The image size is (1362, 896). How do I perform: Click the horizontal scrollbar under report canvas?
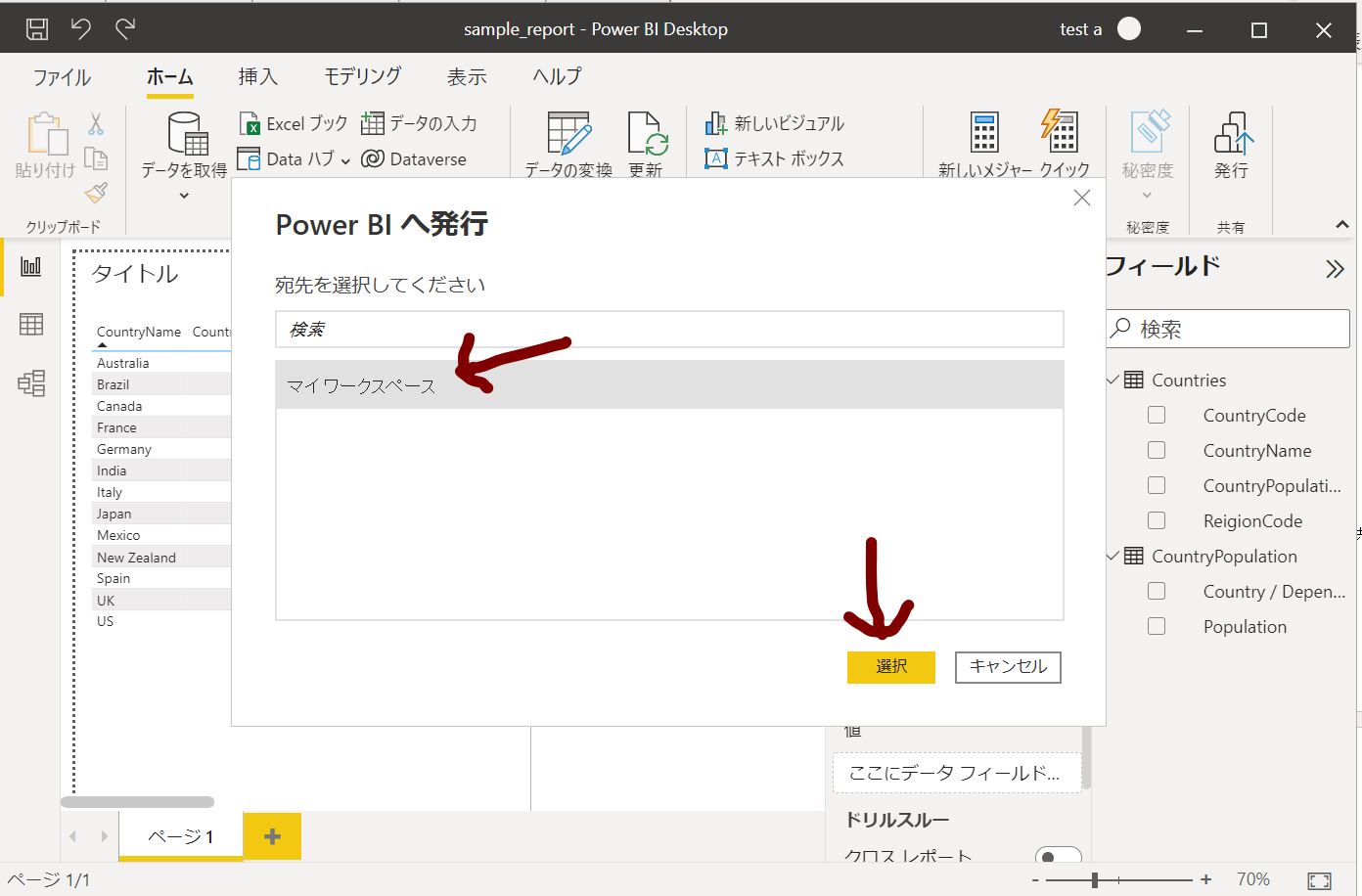pos(137,802)
